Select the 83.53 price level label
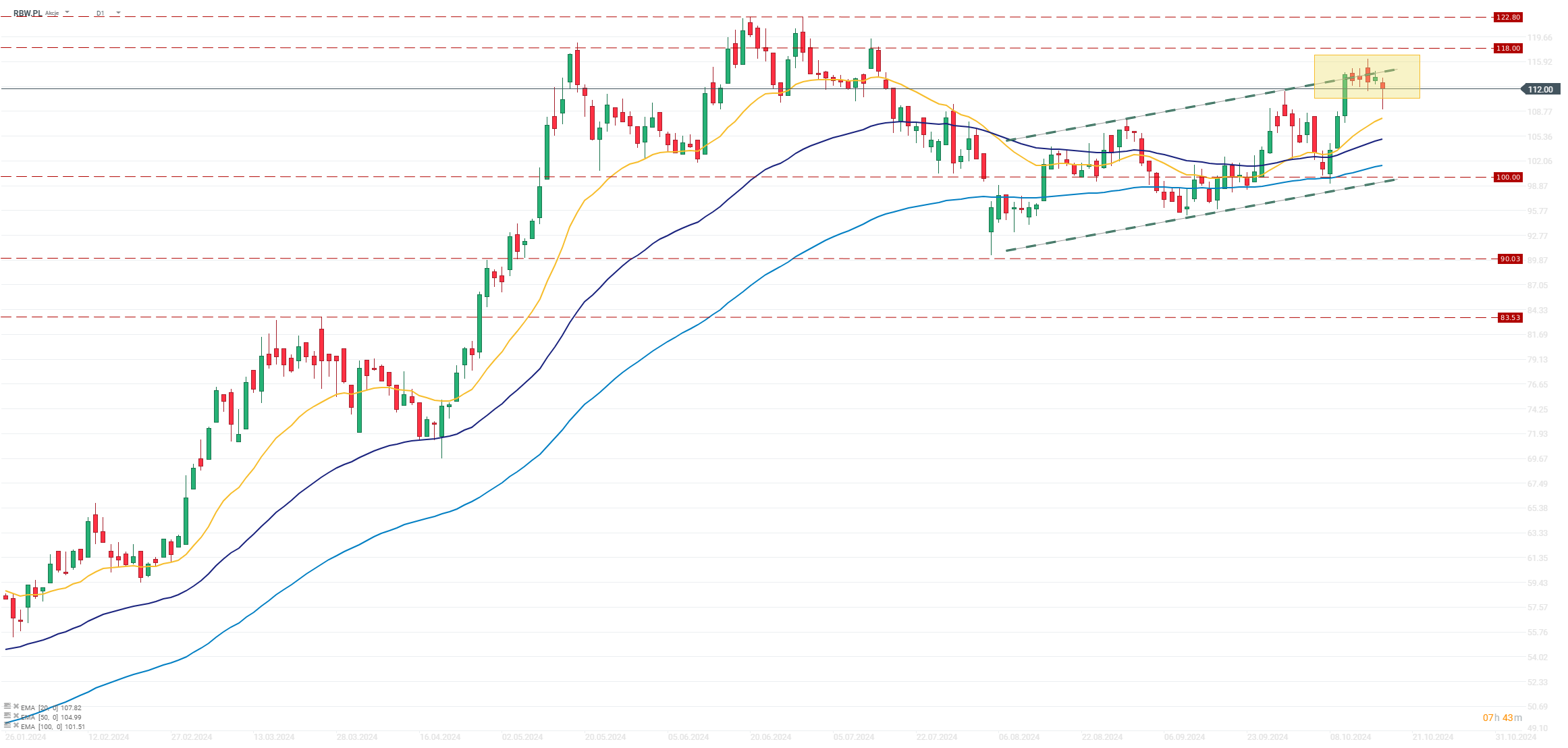 tap(1509, 317)
